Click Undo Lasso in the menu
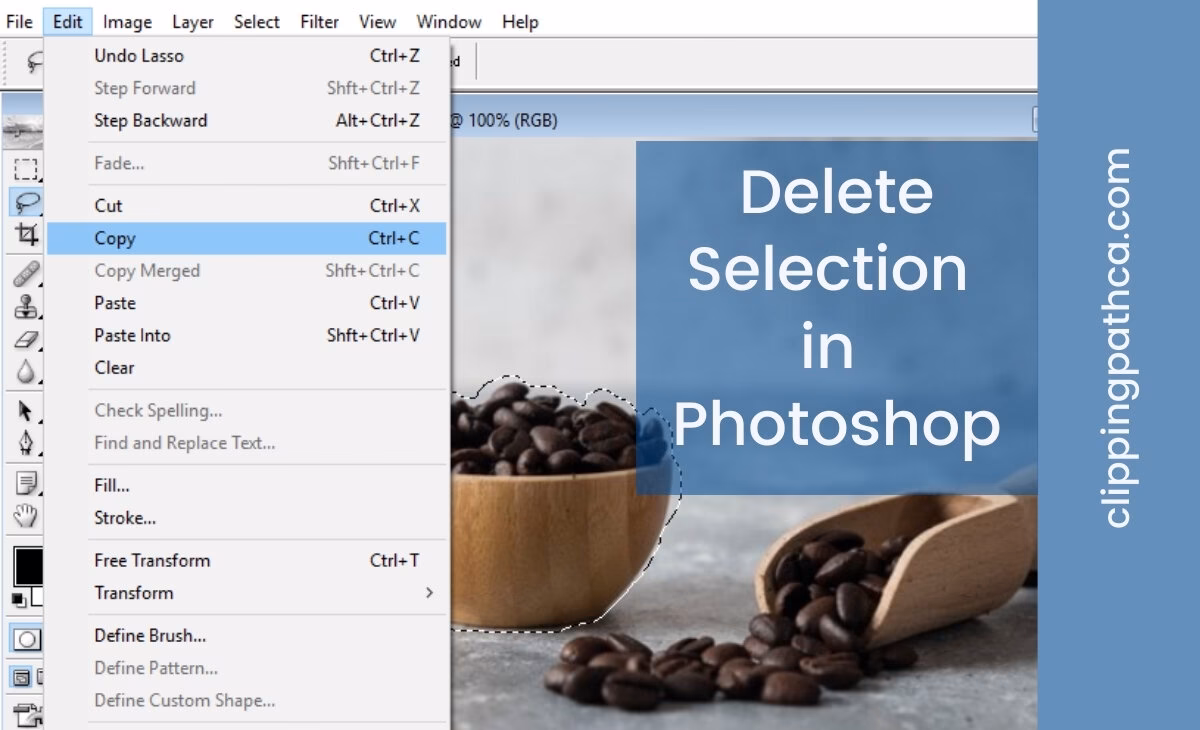1200x730 pixels. tap(138, 56)
